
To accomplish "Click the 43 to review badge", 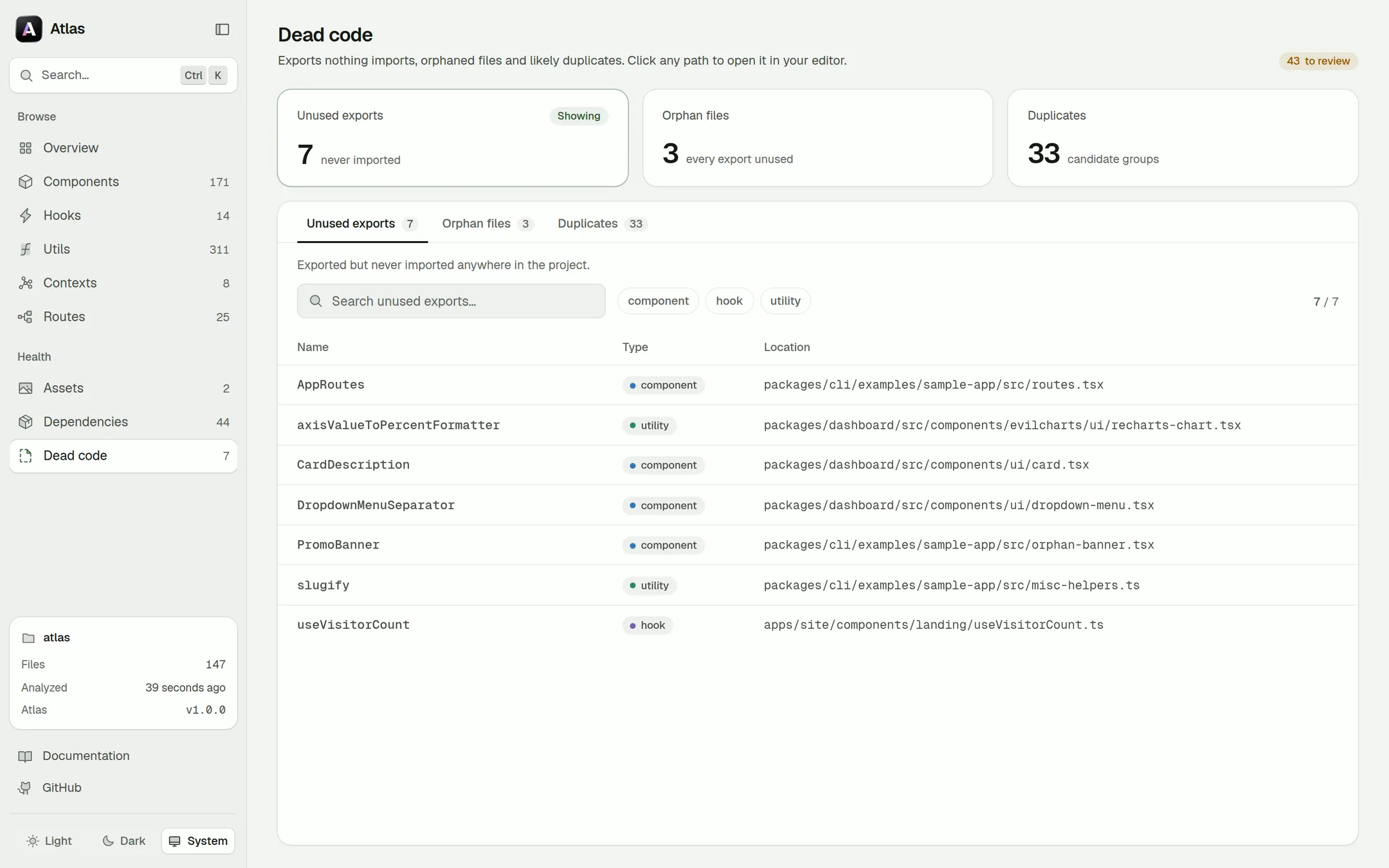I will [1318, 61].
